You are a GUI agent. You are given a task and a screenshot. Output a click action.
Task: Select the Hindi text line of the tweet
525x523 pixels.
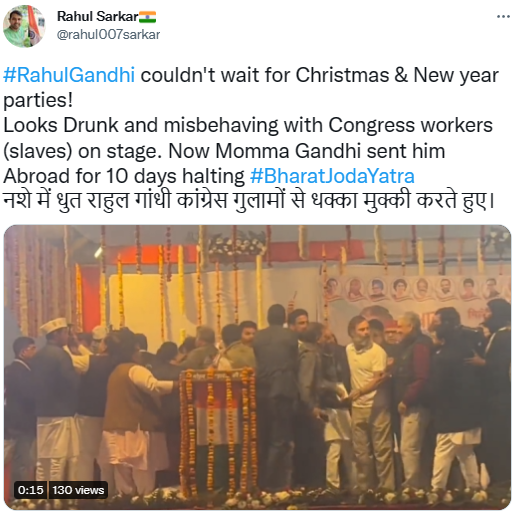[x=248, y=202]
